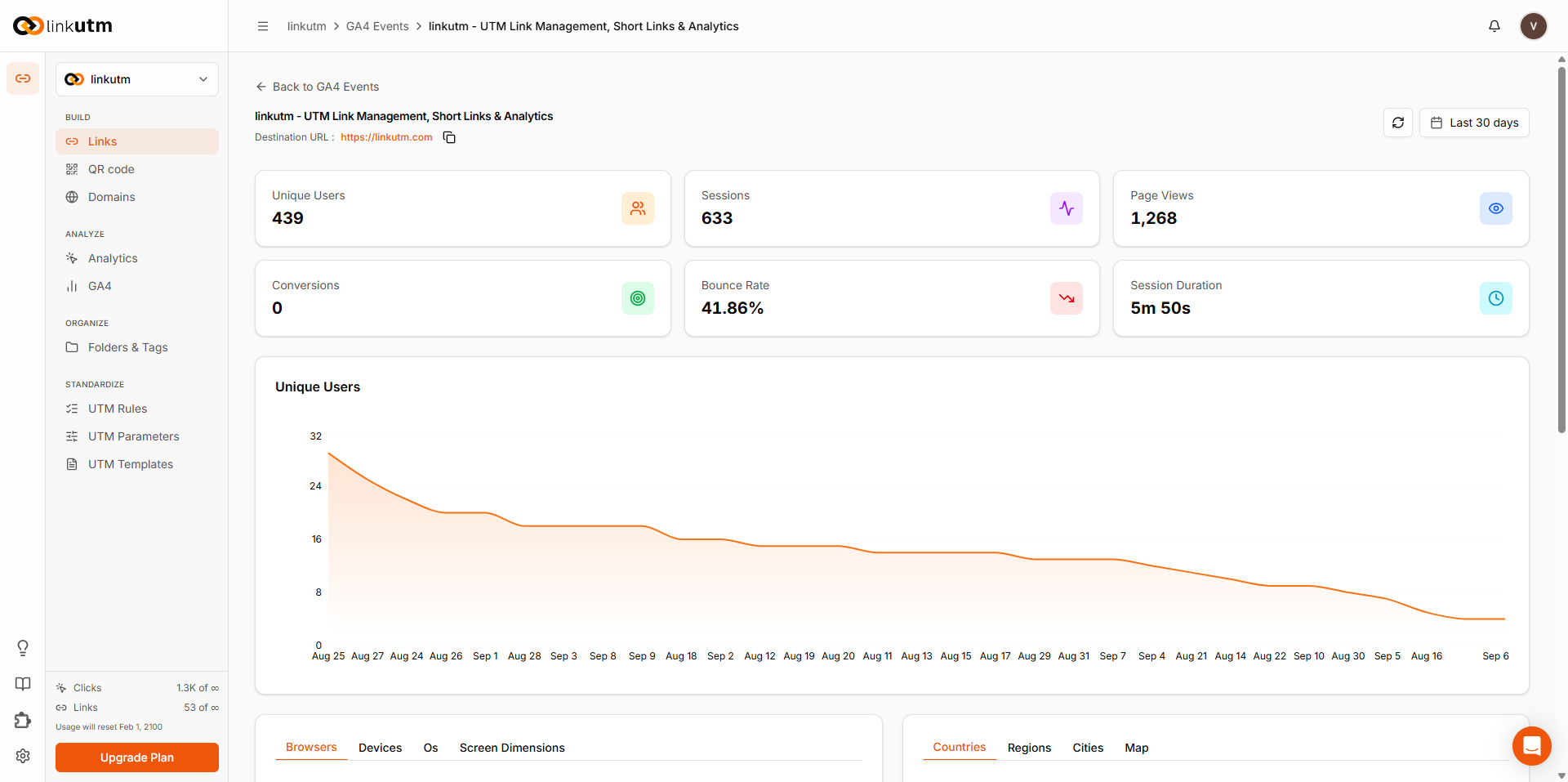Switch to the Os tab
Viewport: 1568px width, 782px height.
click(x=430, y=748)
